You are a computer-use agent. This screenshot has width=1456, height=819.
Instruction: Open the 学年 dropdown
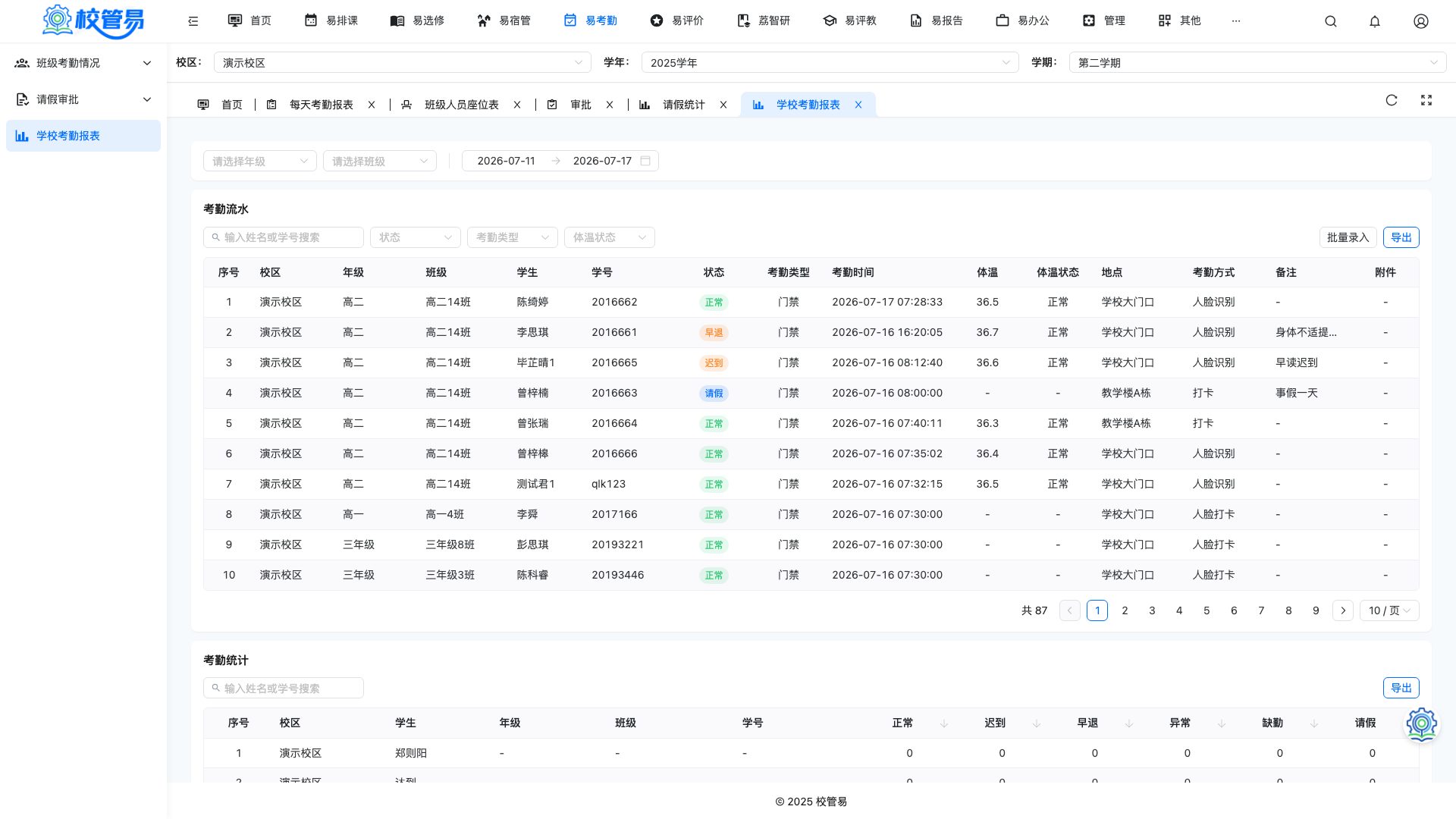(x=830, y=63)
